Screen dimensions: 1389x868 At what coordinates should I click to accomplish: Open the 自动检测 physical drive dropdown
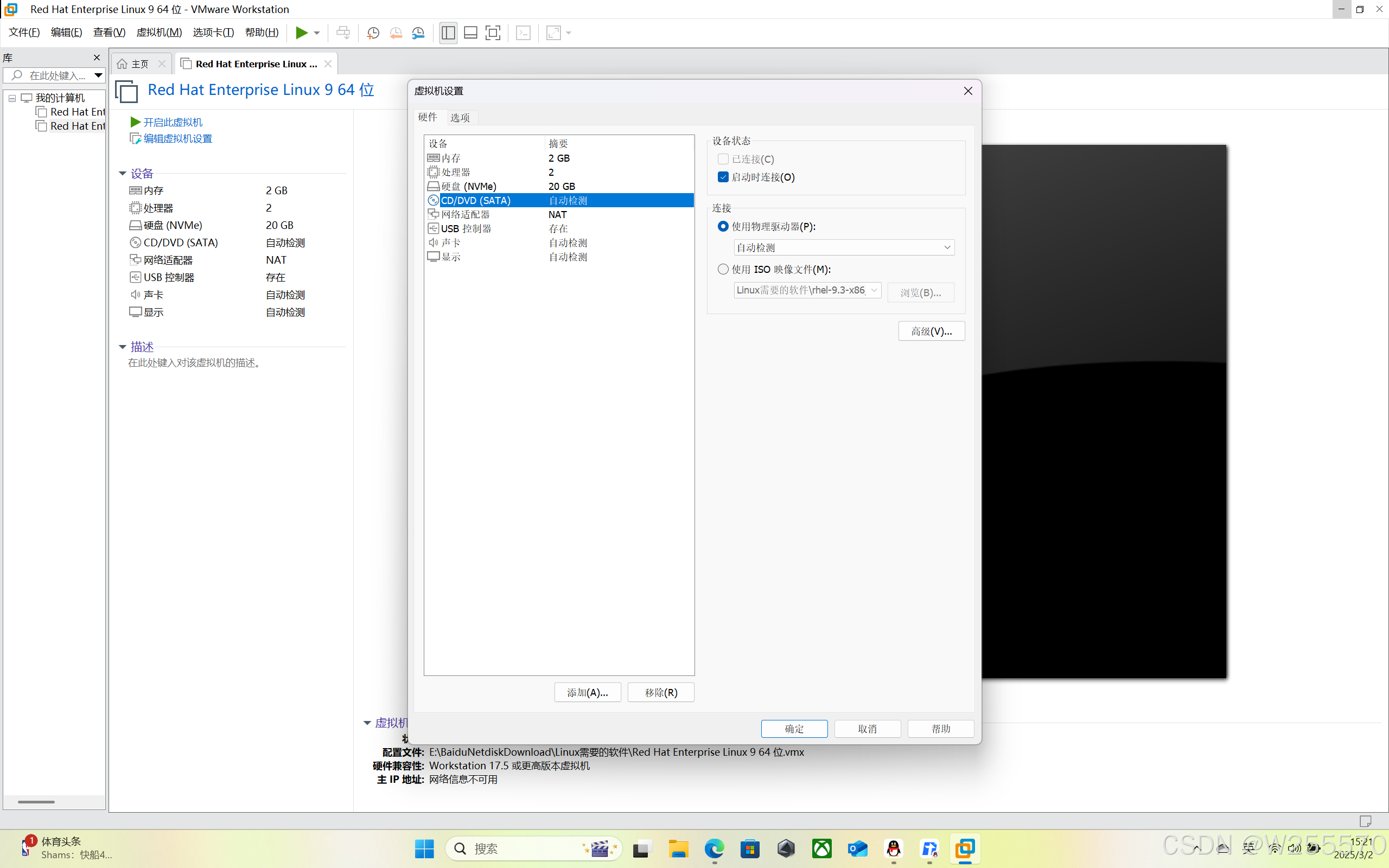[x=844, y=247]
